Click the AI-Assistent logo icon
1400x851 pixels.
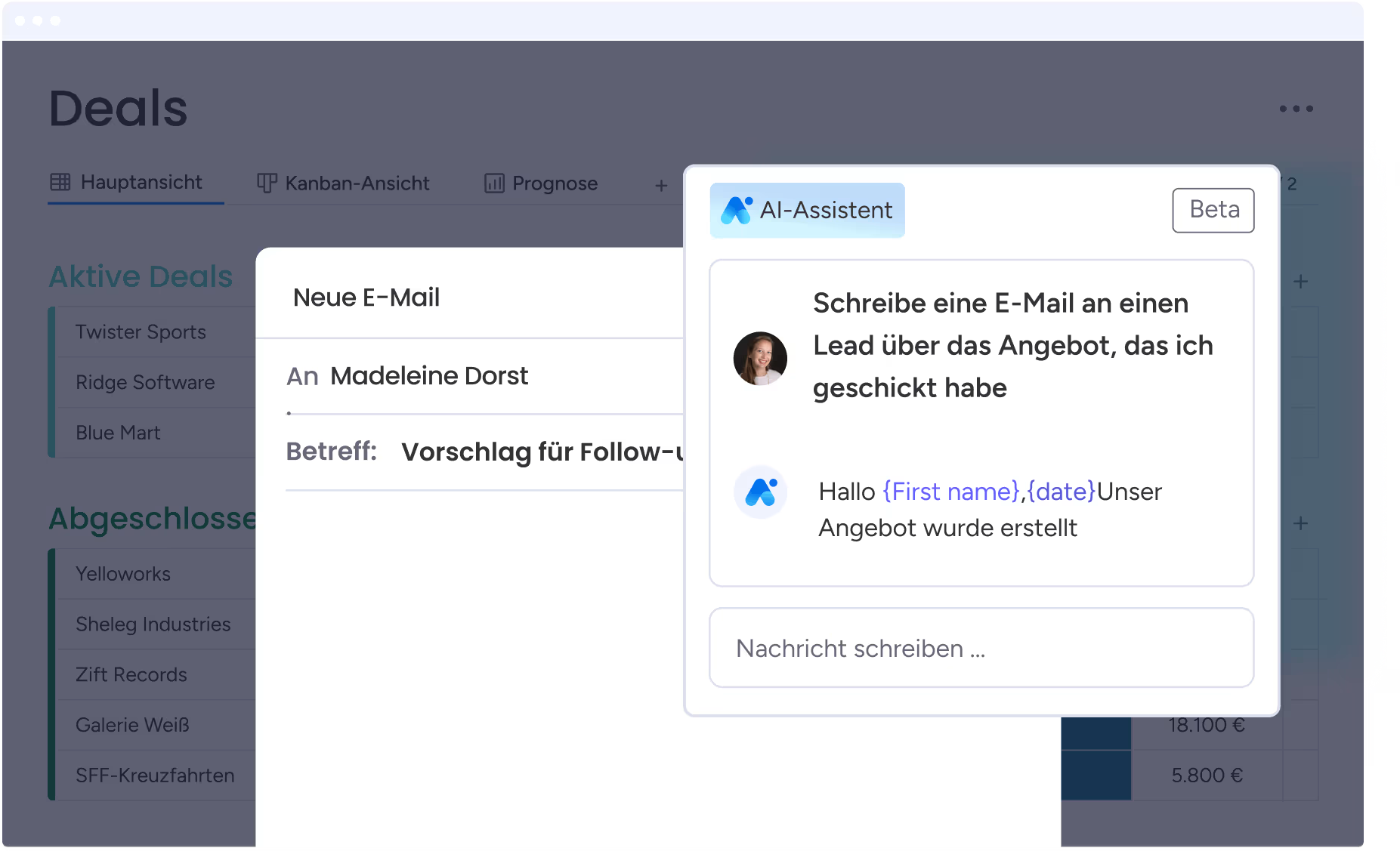click(736, 210)
